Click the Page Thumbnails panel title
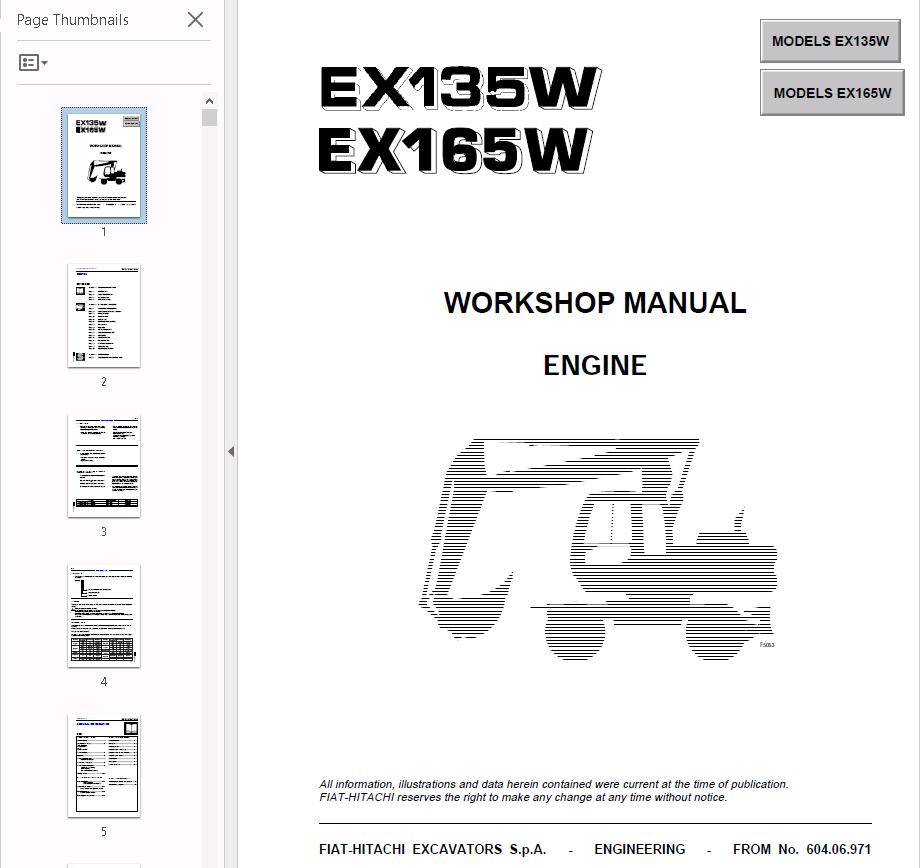The width and height of the screenshot is (920, 868). [x=73, y=20]
